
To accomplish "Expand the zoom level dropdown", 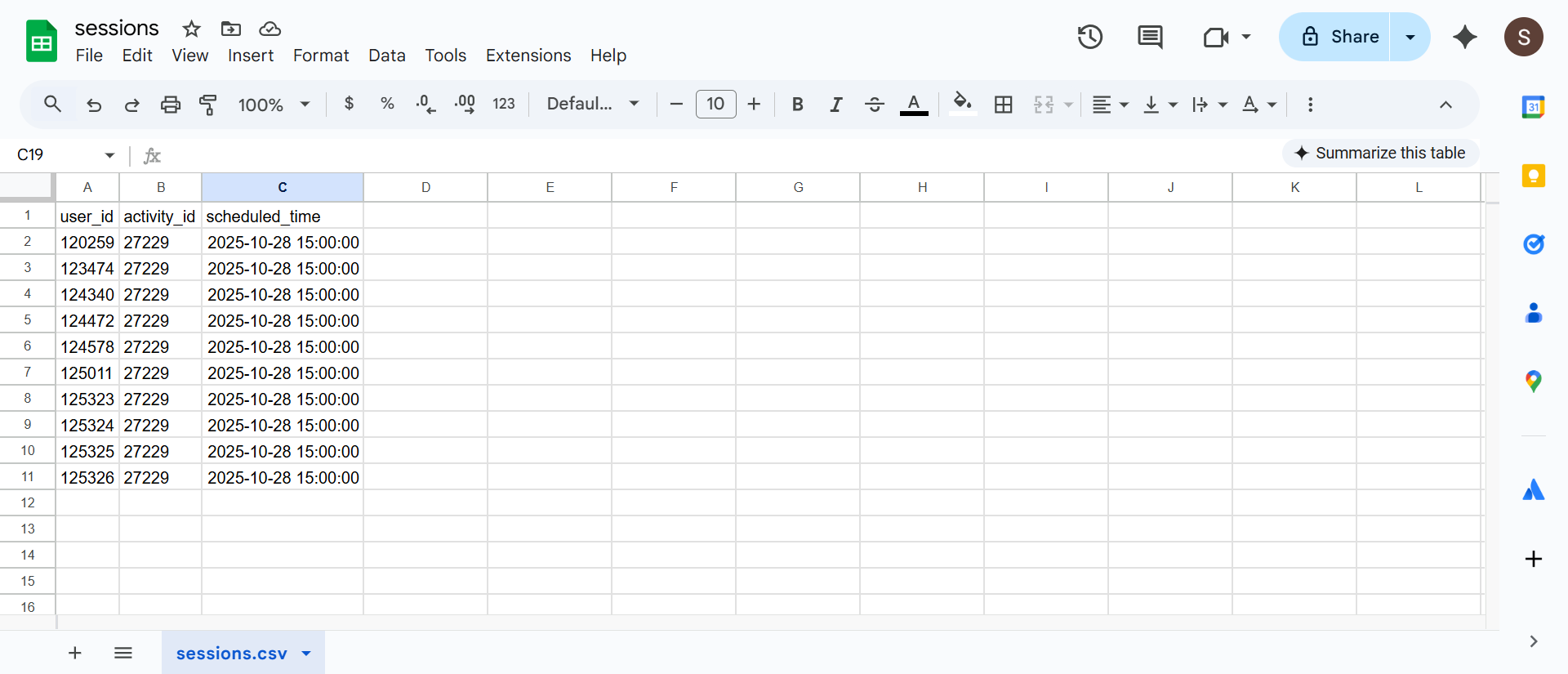I will click(x=274, y=105).
